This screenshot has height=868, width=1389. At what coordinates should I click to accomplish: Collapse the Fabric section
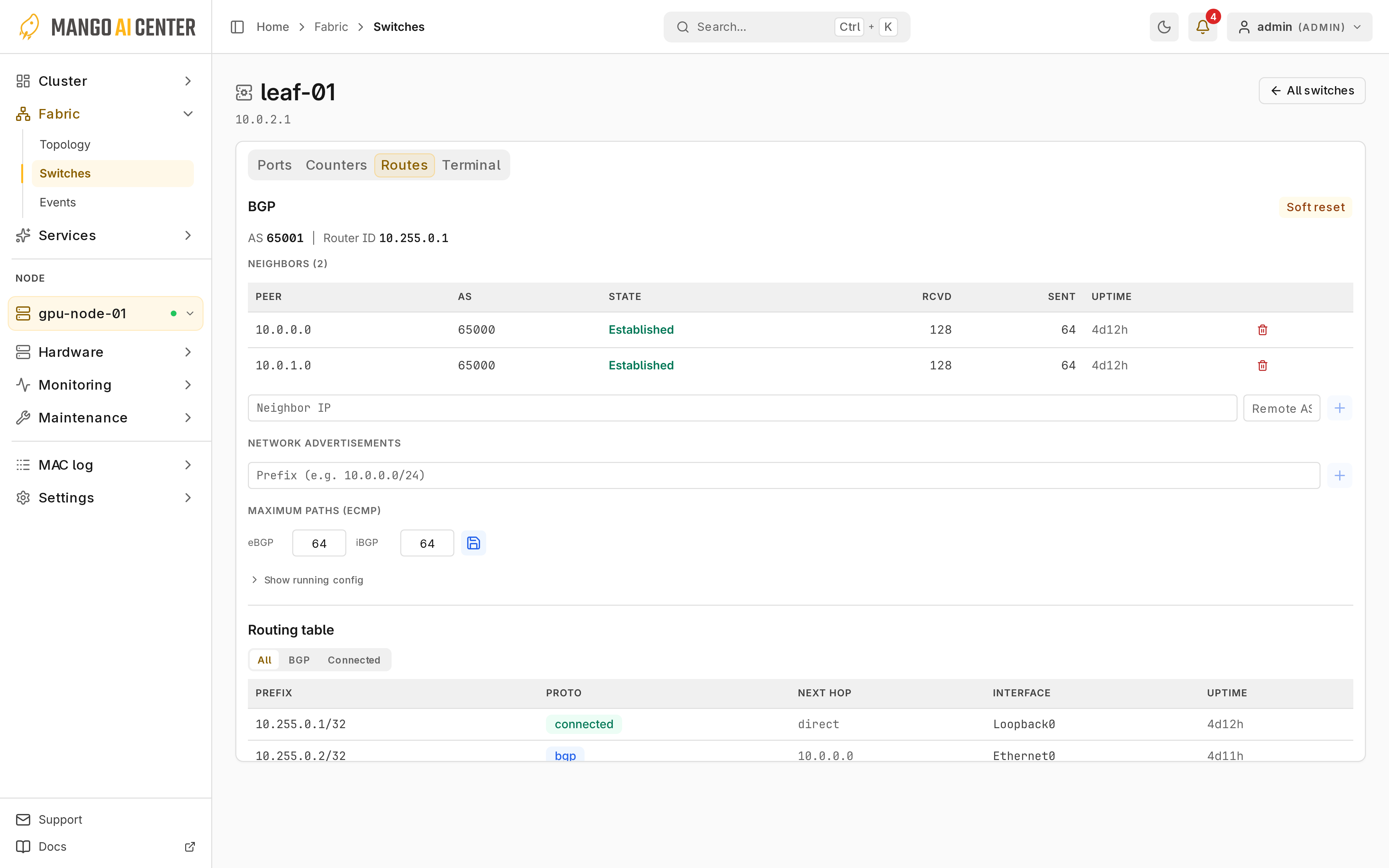(x=105, y=114)
